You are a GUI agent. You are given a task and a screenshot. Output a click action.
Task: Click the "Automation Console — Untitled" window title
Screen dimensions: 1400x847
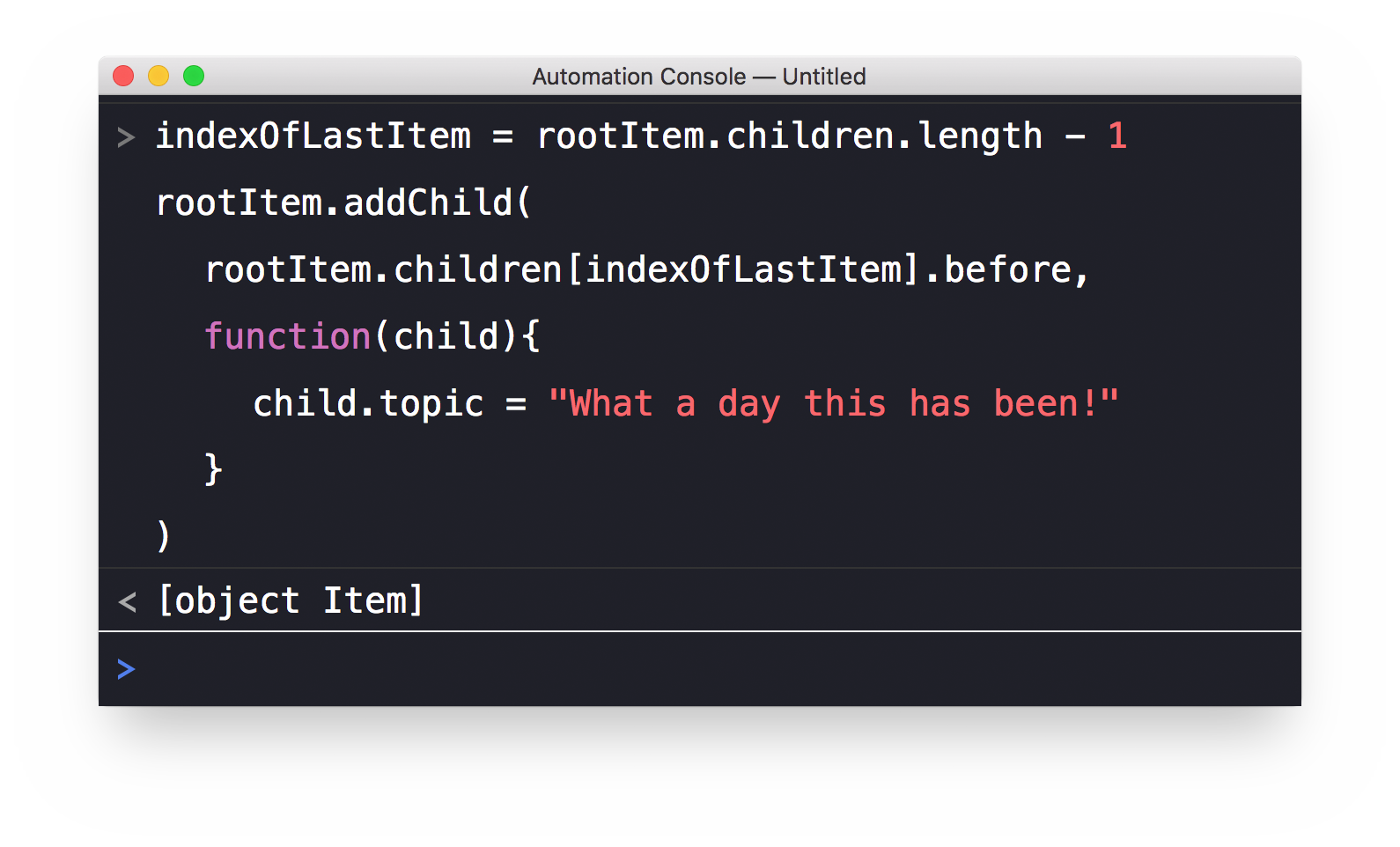[x=699, y=77]
